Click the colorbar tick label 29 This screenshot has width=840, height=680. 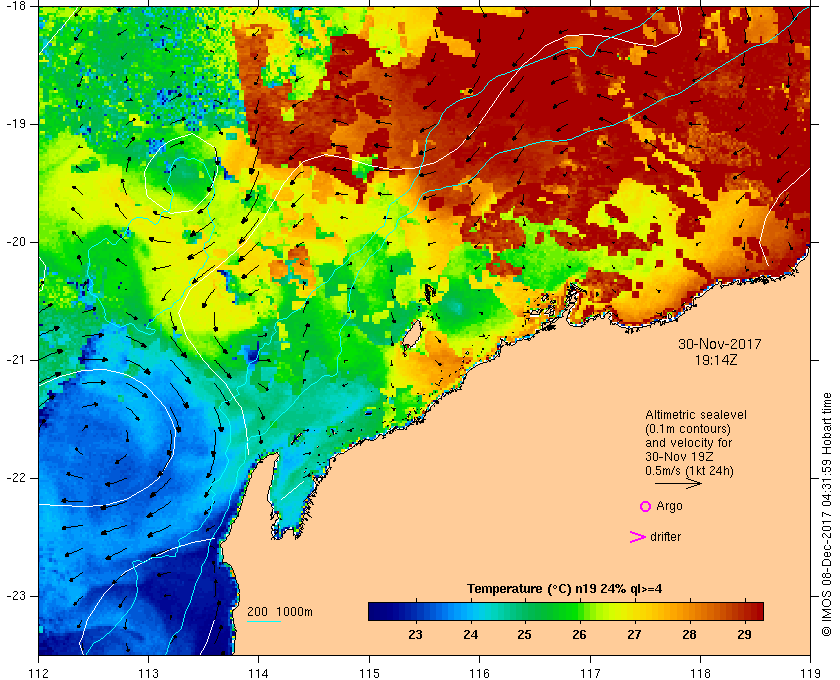[x=744, y=635]
